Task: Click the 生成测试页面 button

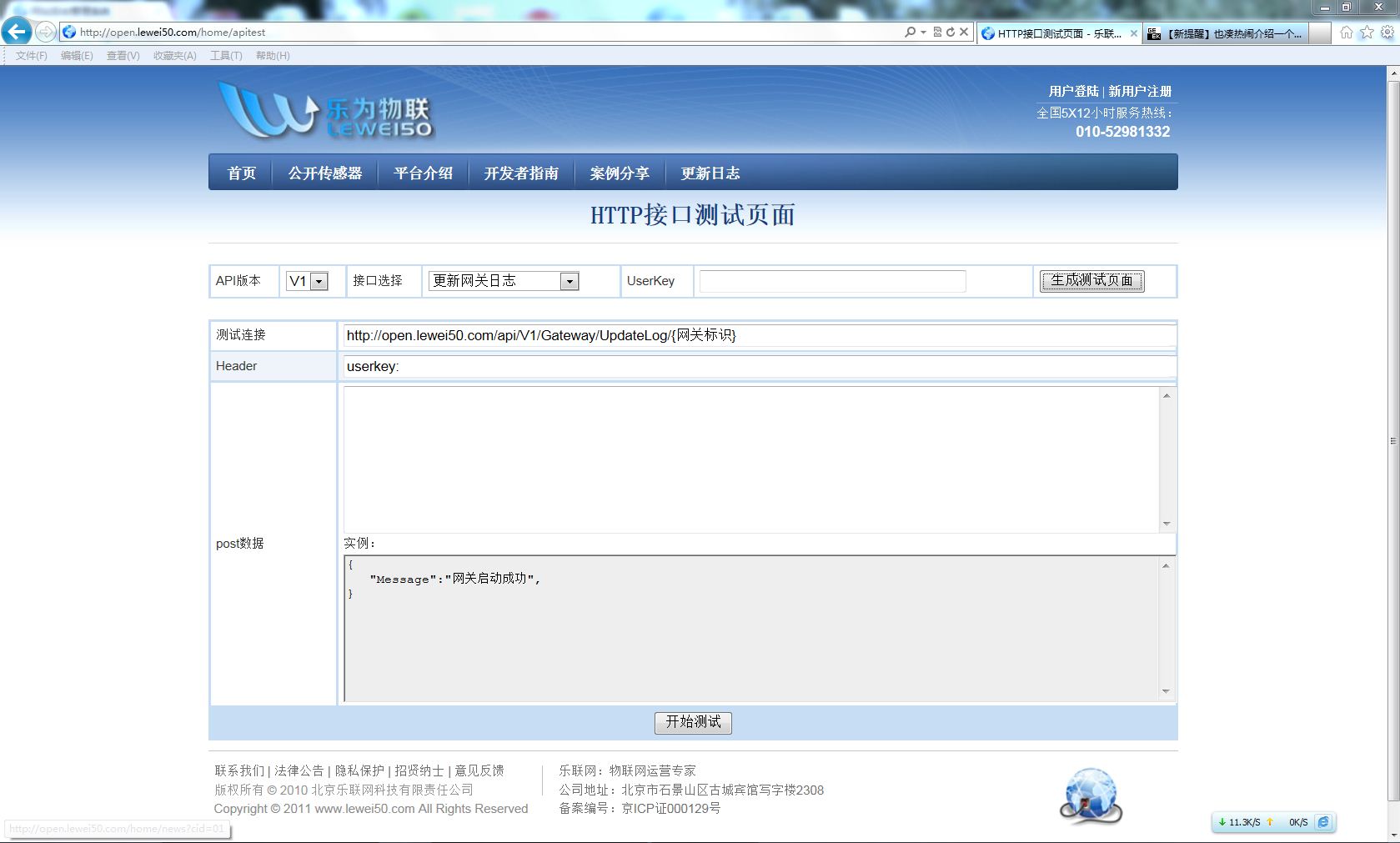Action: coord(1091,281)
